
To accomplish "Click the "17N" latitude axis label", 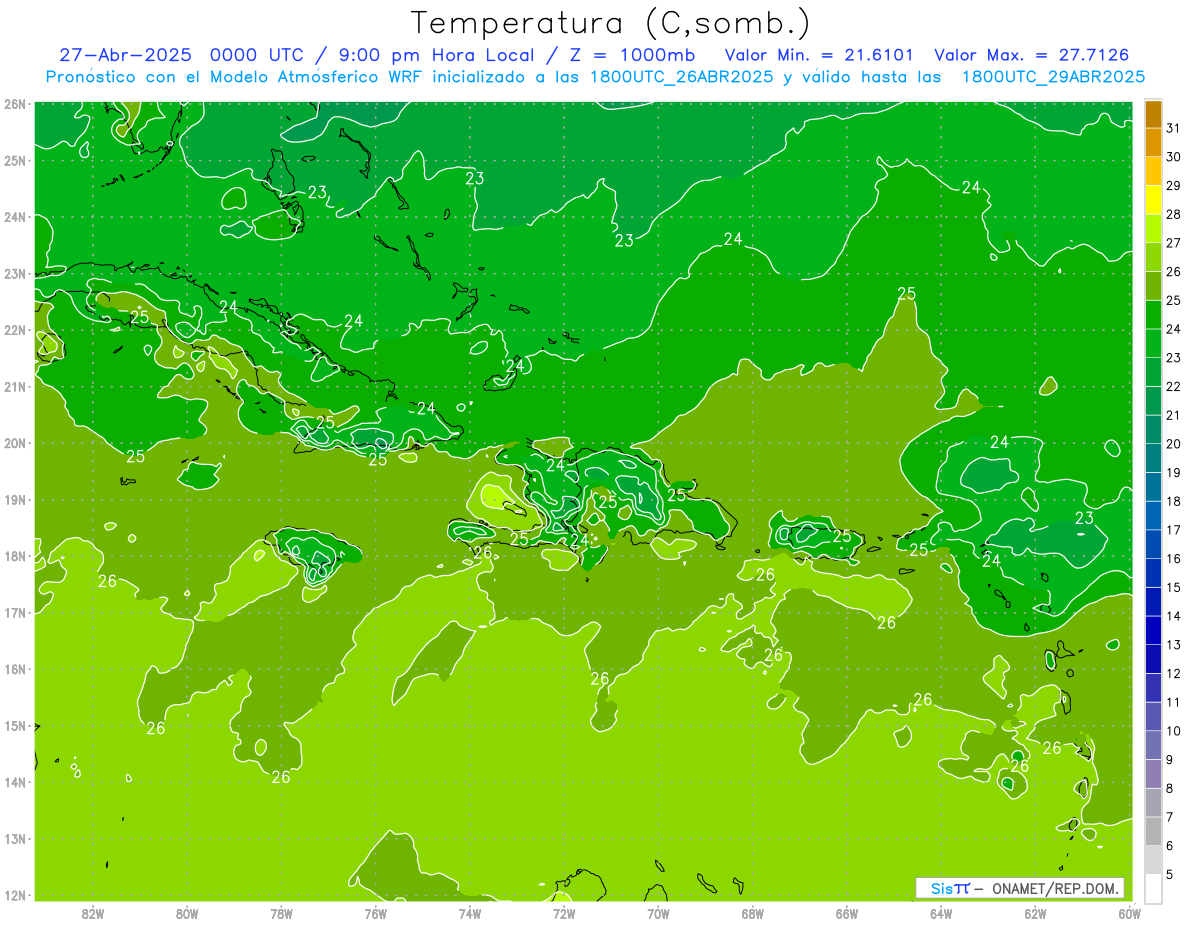I will (15, 612).
